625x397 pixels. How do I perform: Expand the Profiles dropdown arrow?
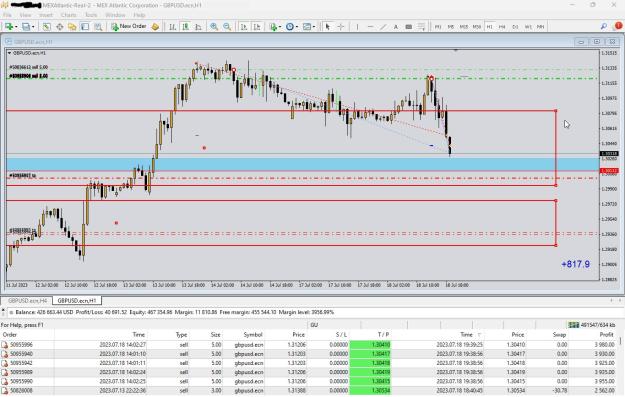33,27
